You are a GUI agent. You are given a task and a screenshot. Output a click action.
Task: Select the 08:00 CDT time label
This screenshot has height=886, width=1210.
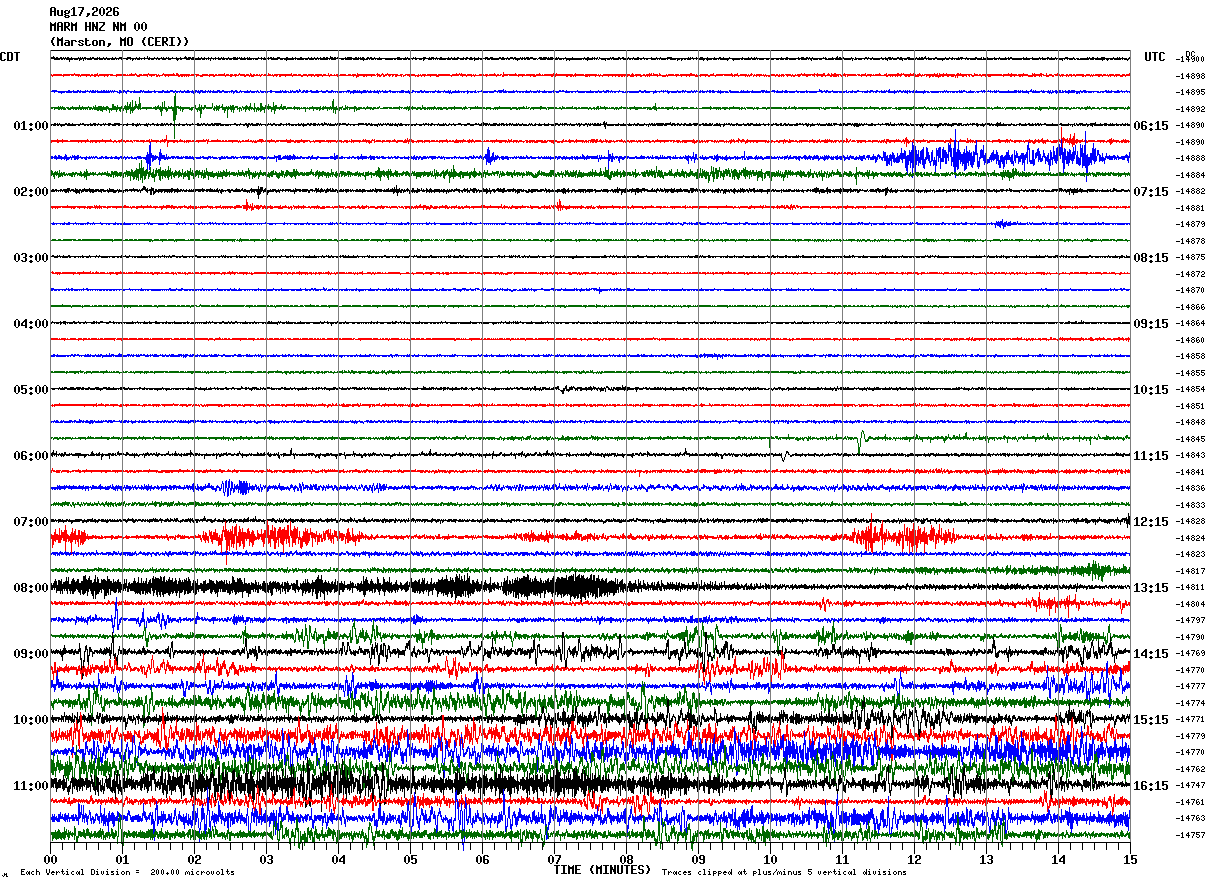click(30, 588)
